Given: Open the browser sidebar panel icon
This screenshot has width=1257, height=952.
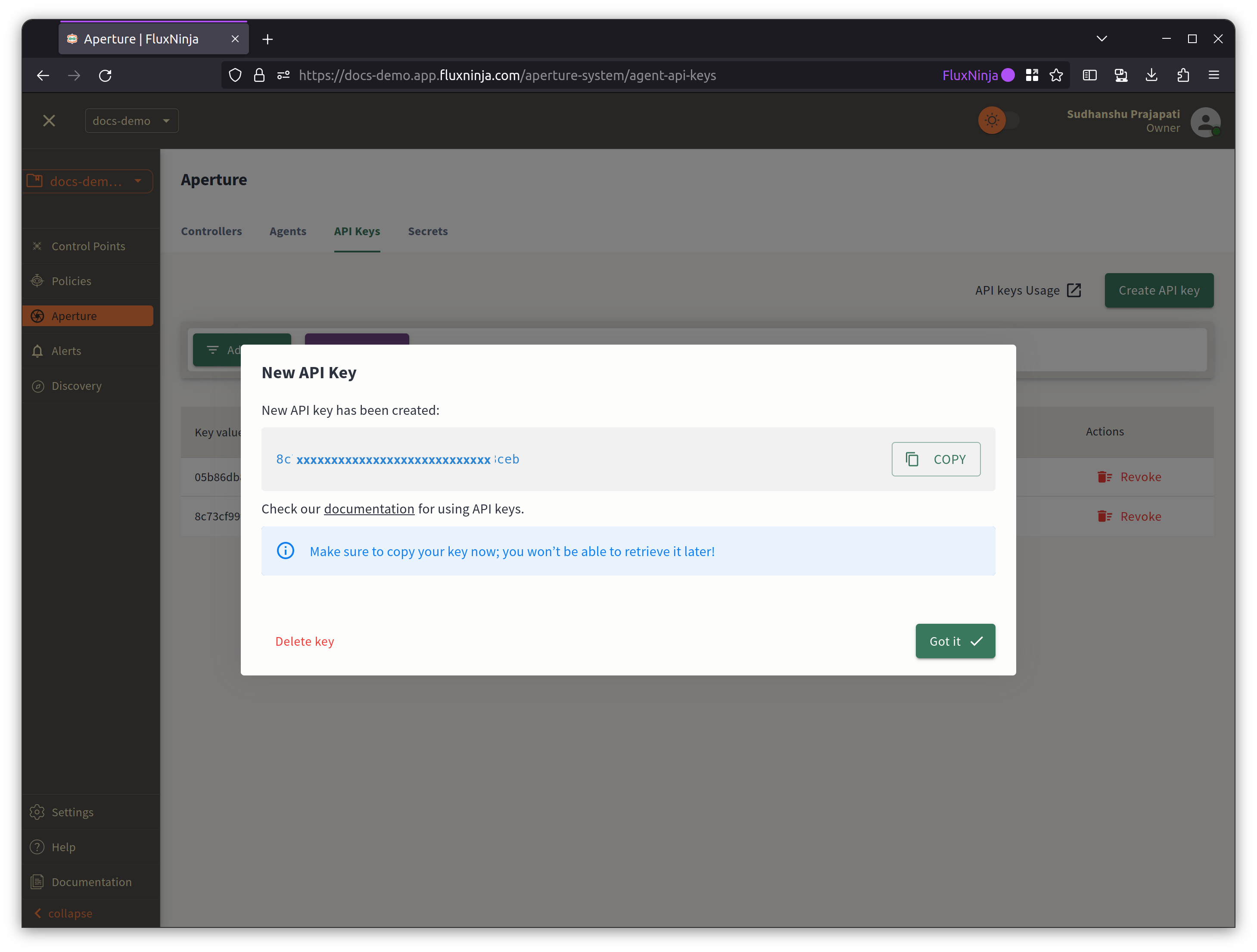Looking at the screenshot, I should click(1089, 75).
